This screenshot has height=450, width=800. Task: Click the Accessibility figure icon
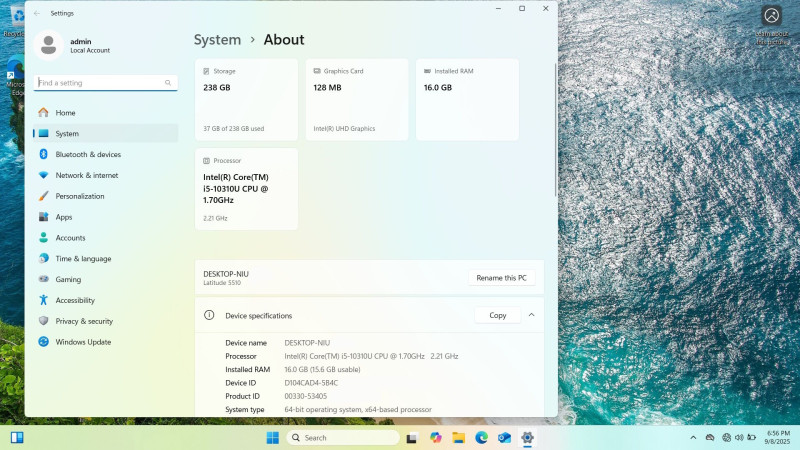(43, 301)
